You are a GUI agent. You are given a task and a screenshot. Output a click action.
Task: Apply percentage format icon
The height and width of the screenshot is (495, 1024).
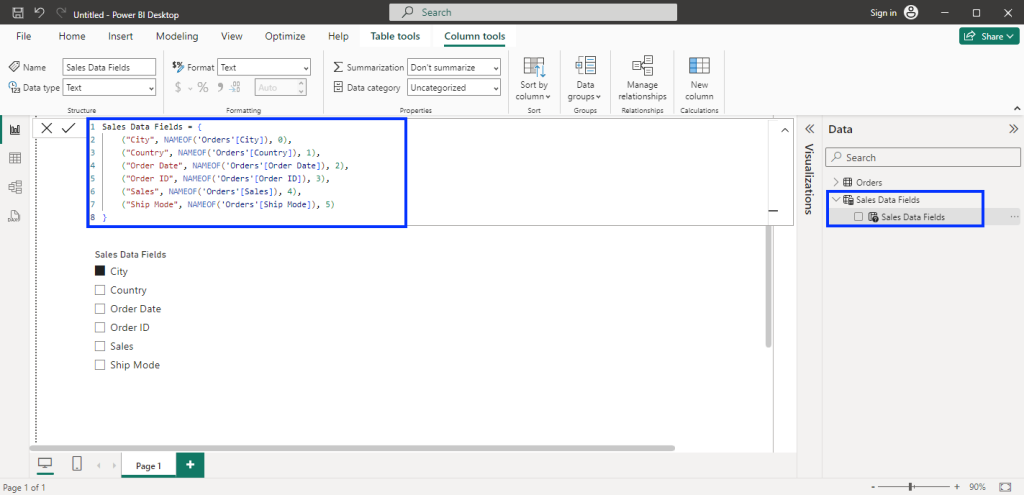203,87
